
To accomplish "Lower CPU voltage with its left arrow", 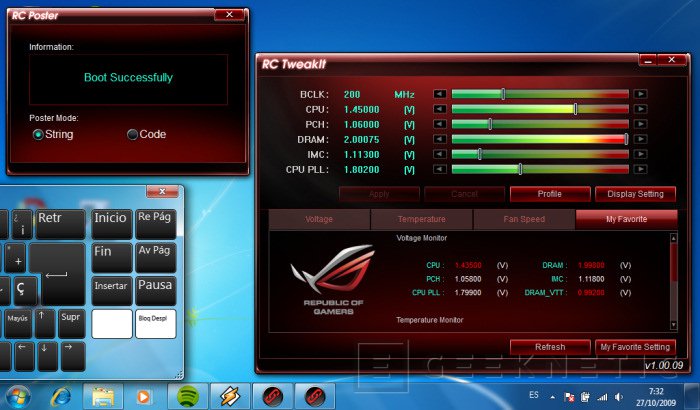I will click(x=440, y=109).
